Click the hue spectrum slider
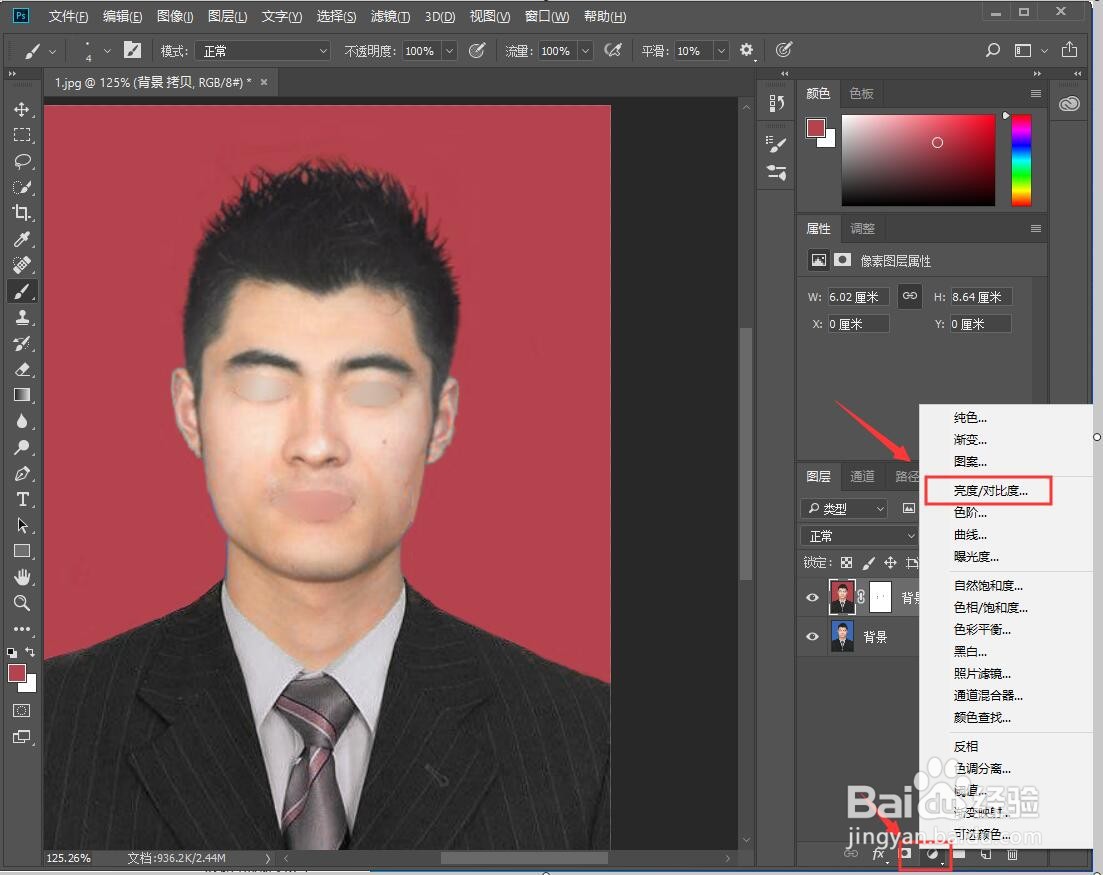Viewport: 1103px width, 875px height. pos(1021,160)
